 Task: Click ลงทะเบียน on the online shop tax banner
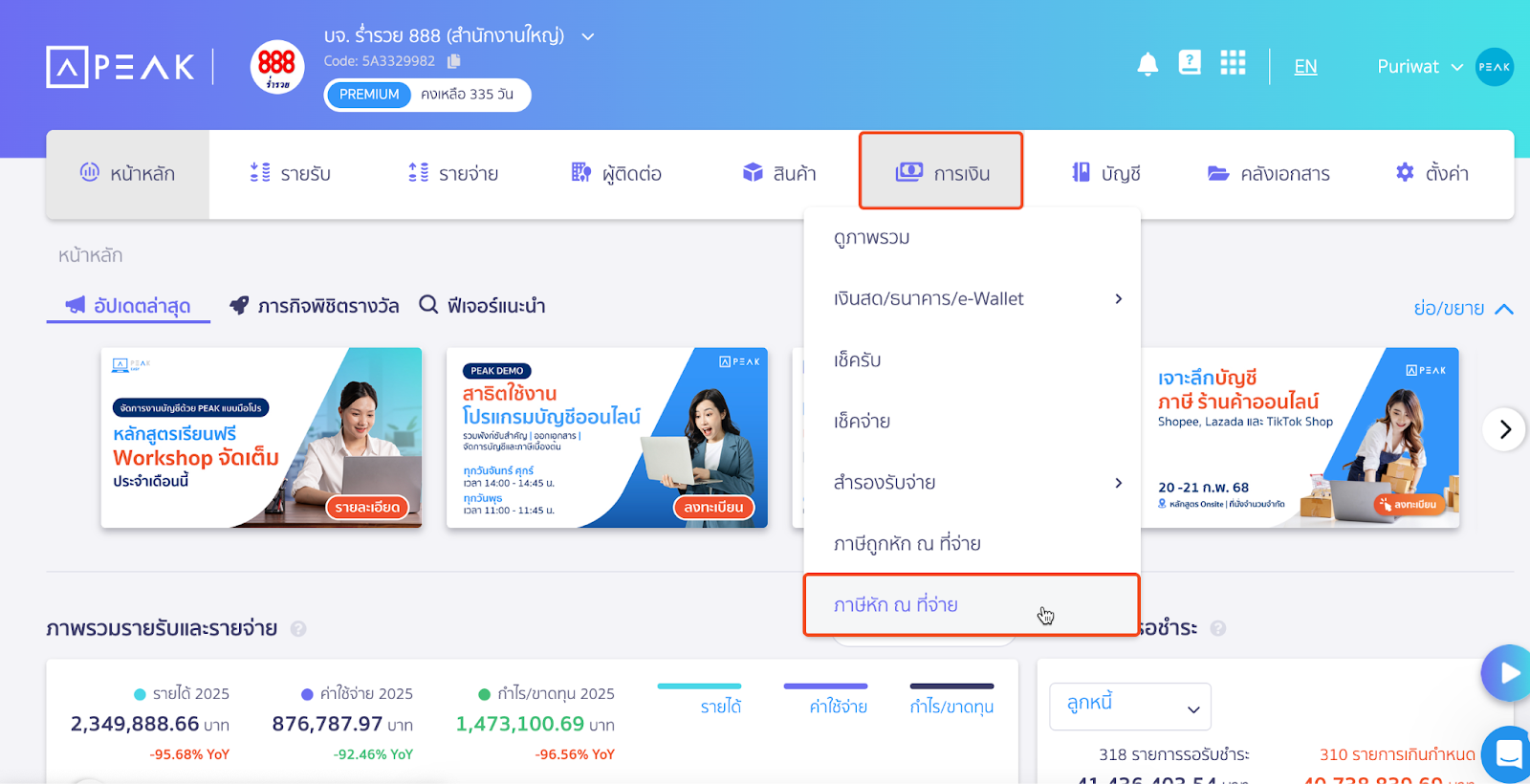pyautogui.click(x=1409, y=504)
